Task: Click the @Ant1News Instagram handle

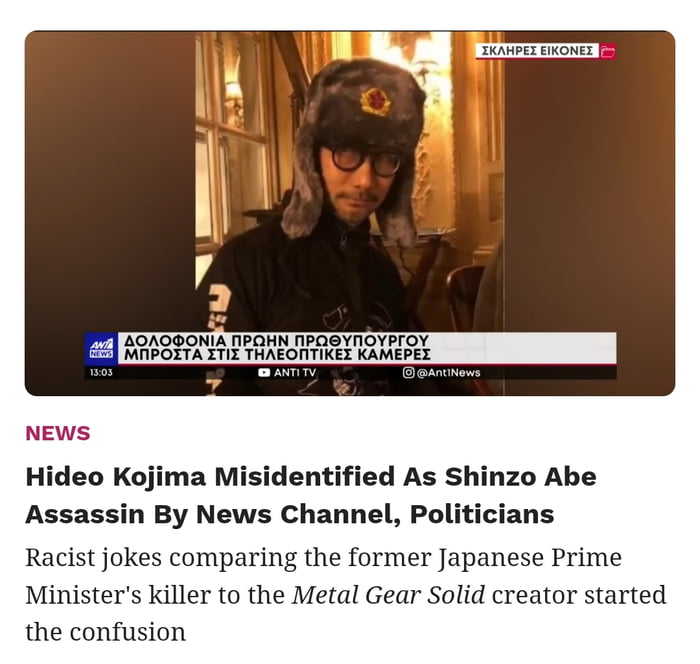Action: pos(448,372)
